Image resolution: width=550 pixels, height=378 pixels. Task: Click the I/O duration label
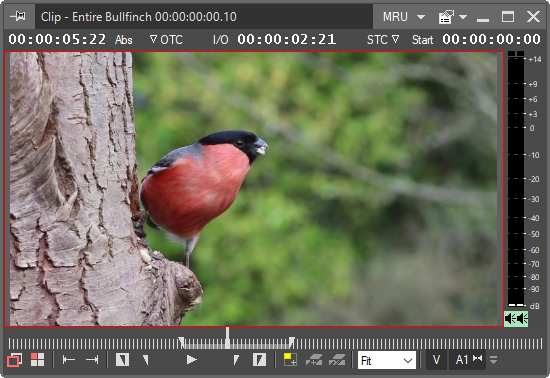pos(221,40)
